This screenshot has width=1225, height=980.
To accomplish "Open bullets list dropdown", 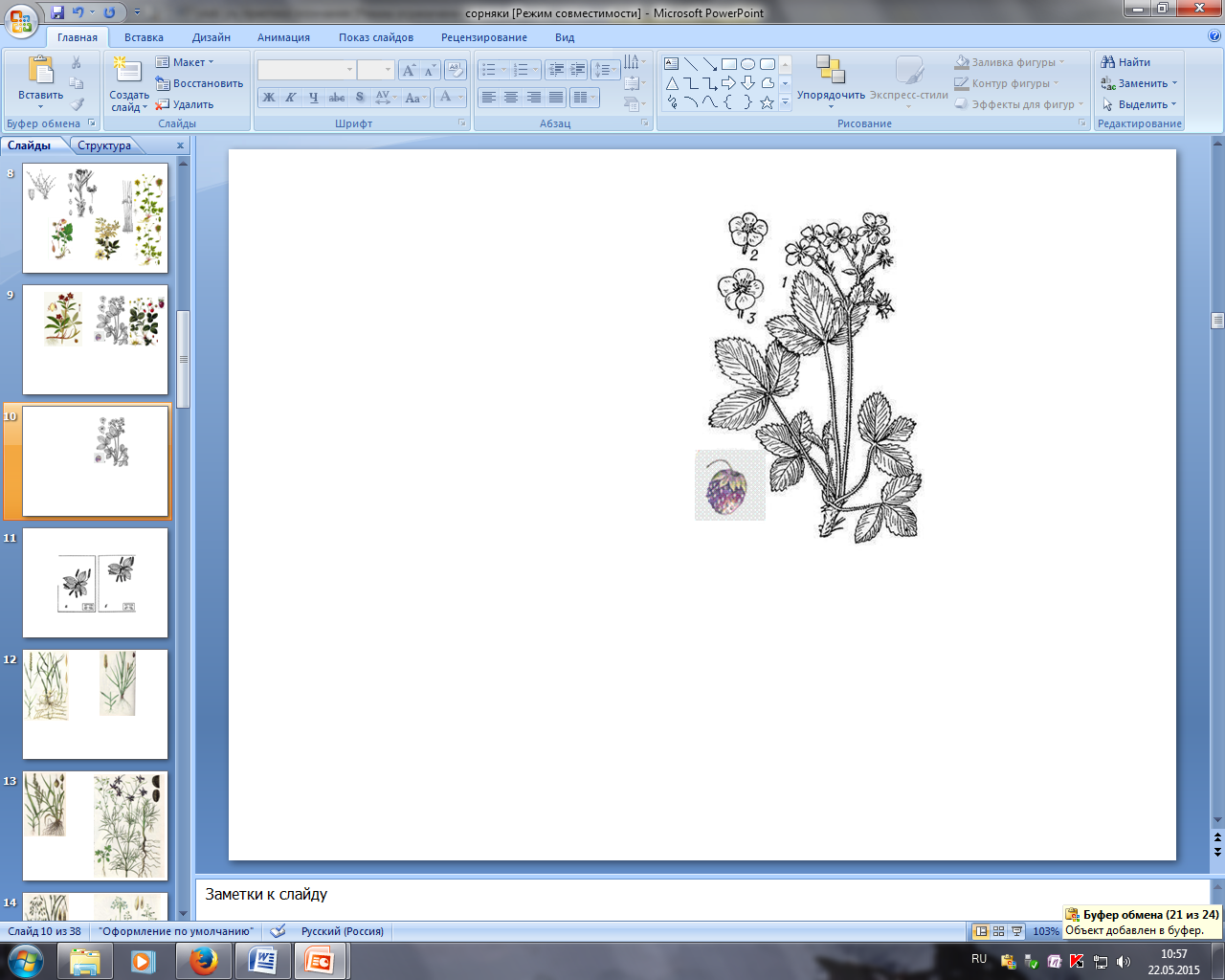I will pos(496,70).
